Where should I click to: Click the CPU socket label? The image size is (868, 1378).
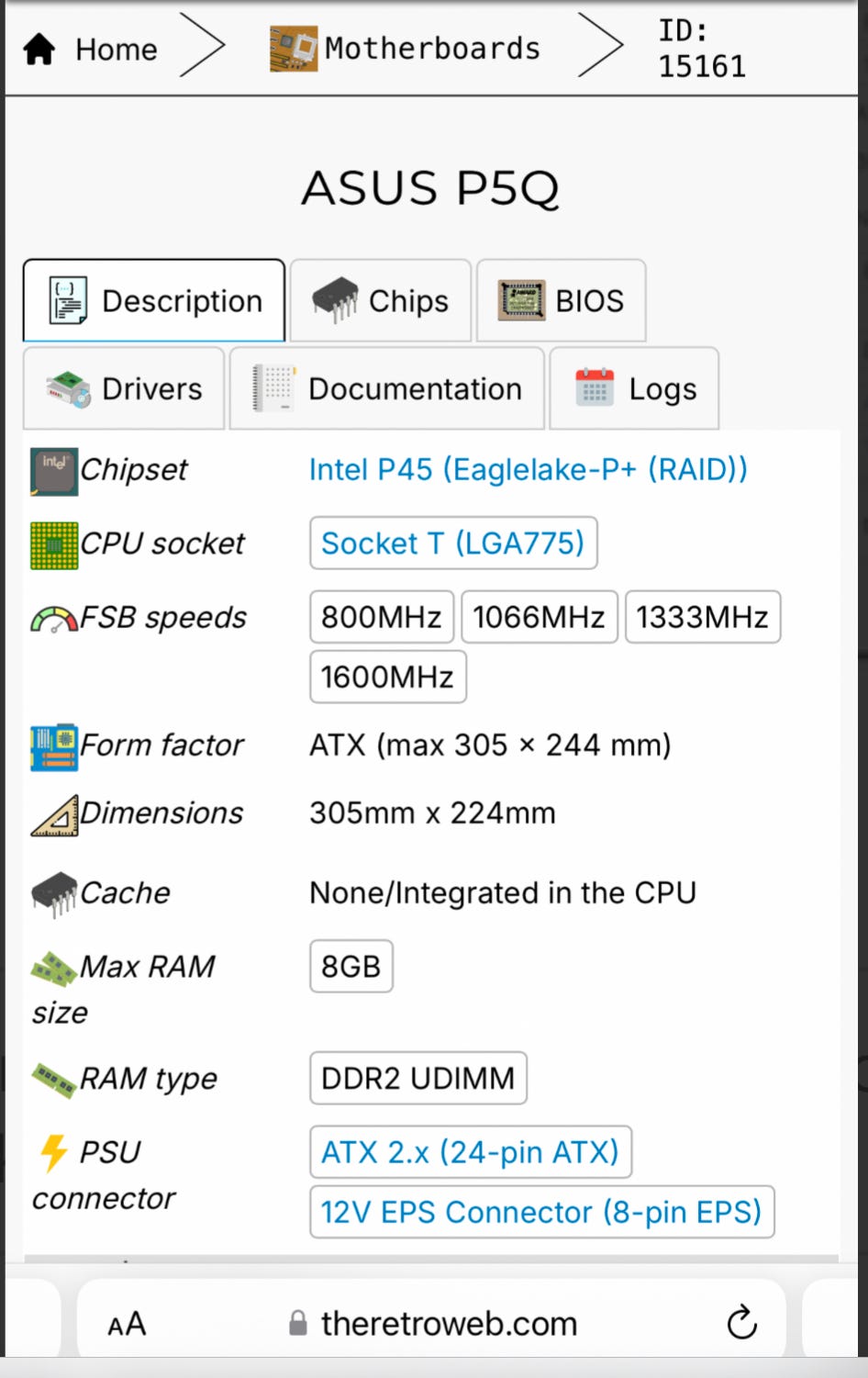click(x=163, y=543)
